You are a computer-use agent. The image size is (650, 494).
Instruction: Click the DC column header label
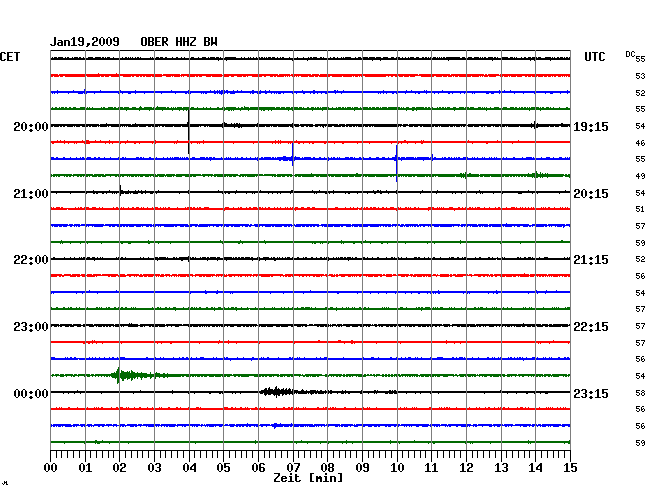pyautogui.click(x=630, y=54)
